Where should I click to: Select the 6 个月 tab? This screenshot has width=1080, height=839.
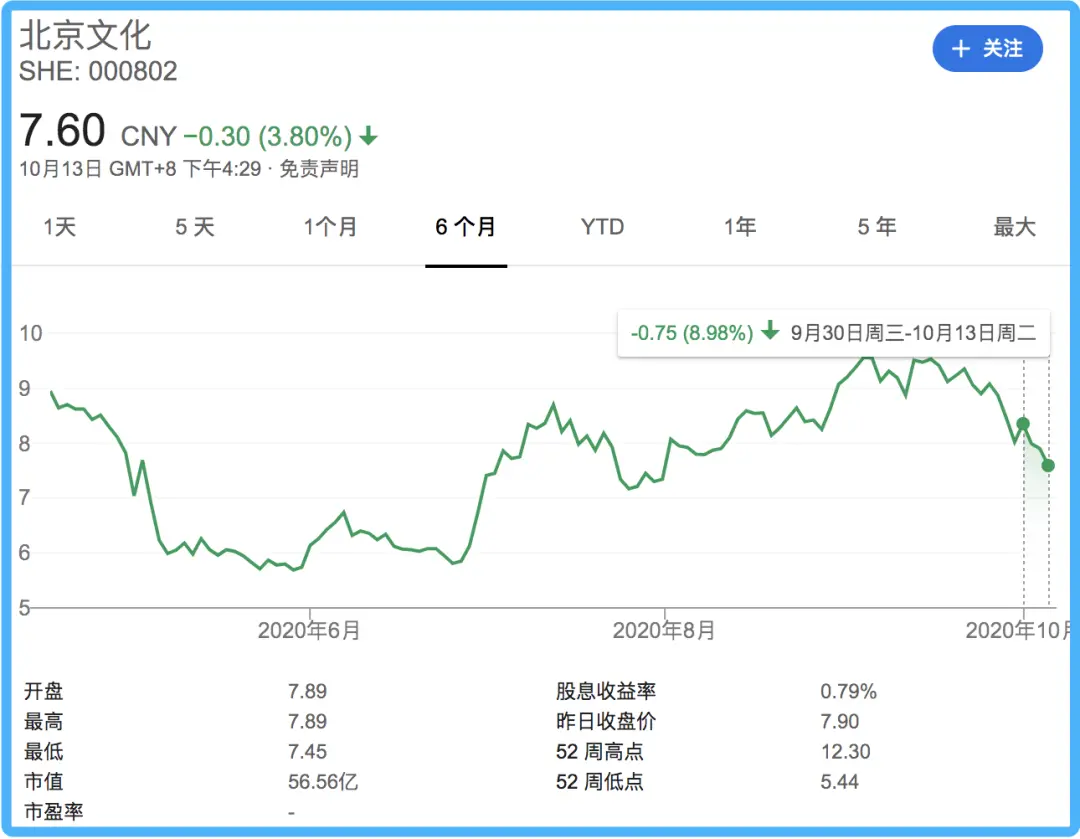pyautogui.click(x=466, y=227)
